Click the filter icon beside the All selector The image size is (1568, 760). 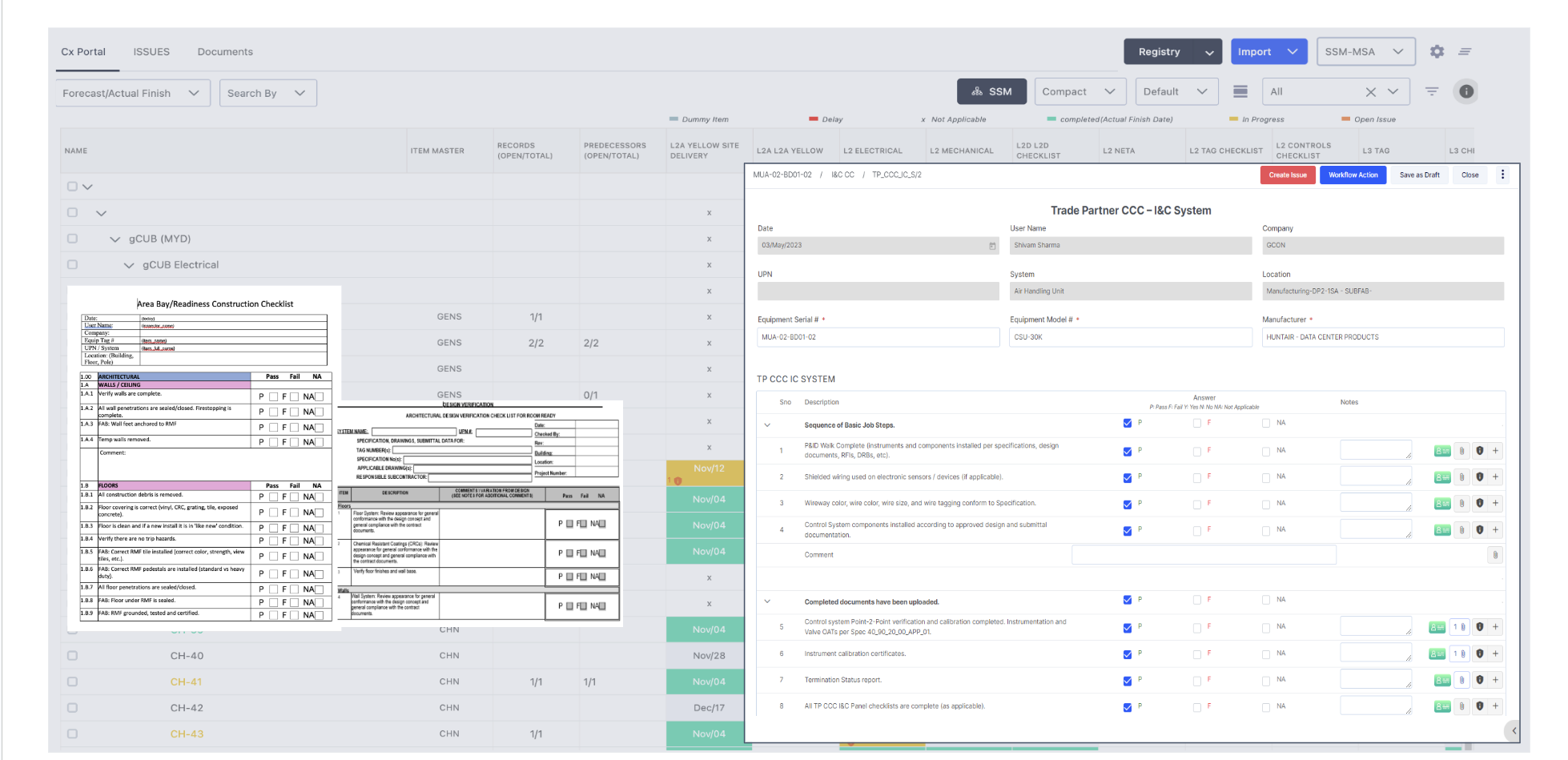[x=1431, y=91]
